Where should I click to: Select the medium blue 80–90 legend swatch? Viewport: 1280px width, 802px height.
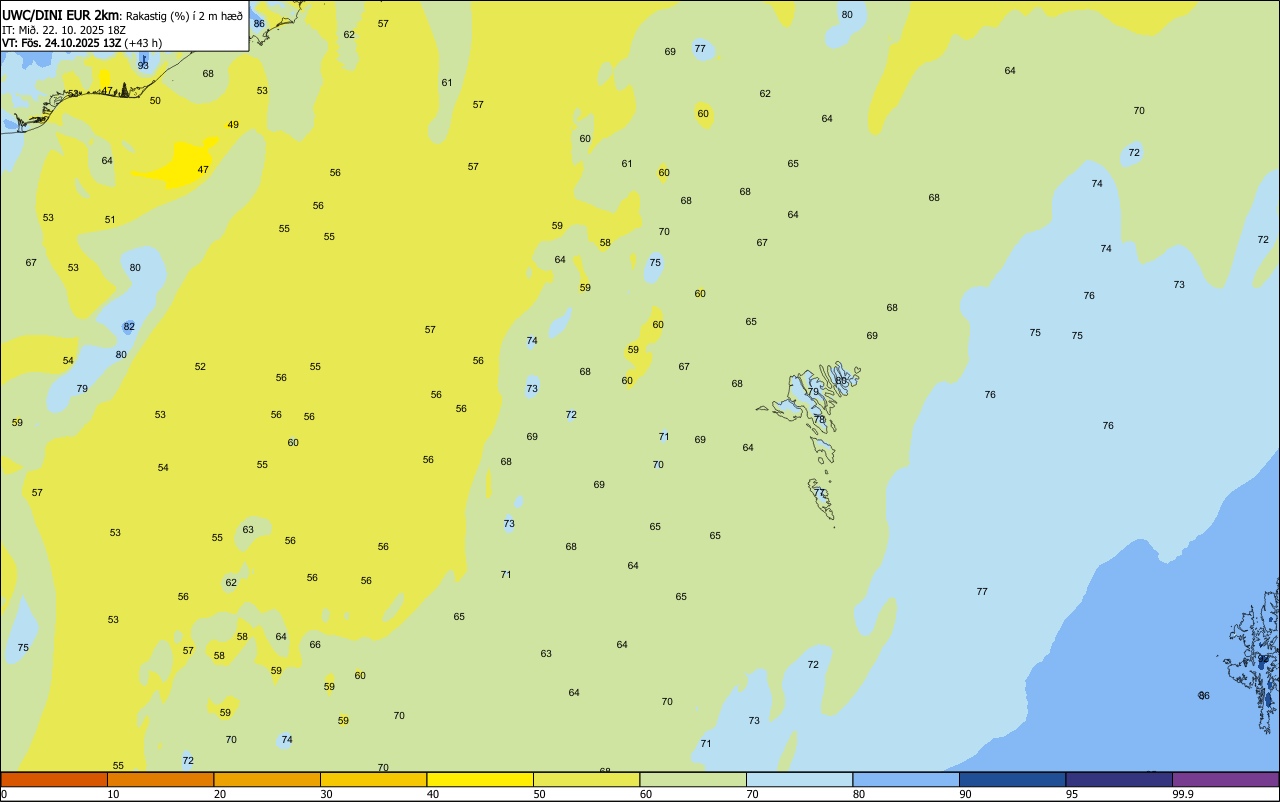(x=906, y=779)
